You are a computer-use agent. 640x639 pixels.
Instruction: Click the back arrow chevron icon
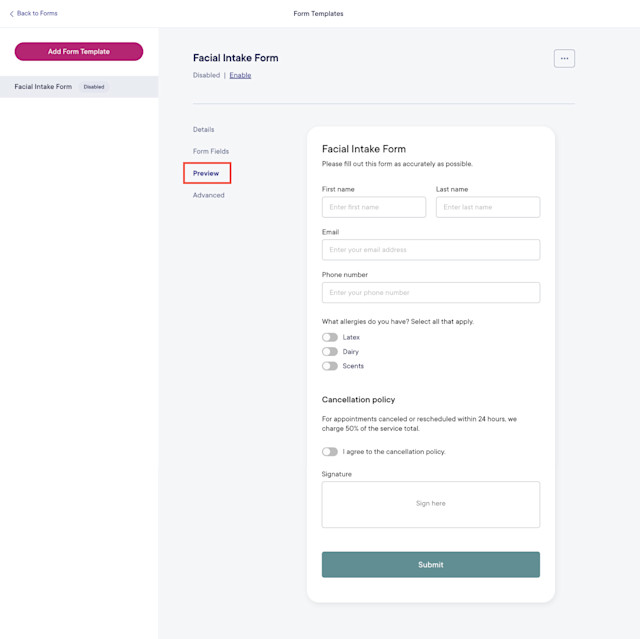point(11,13)
